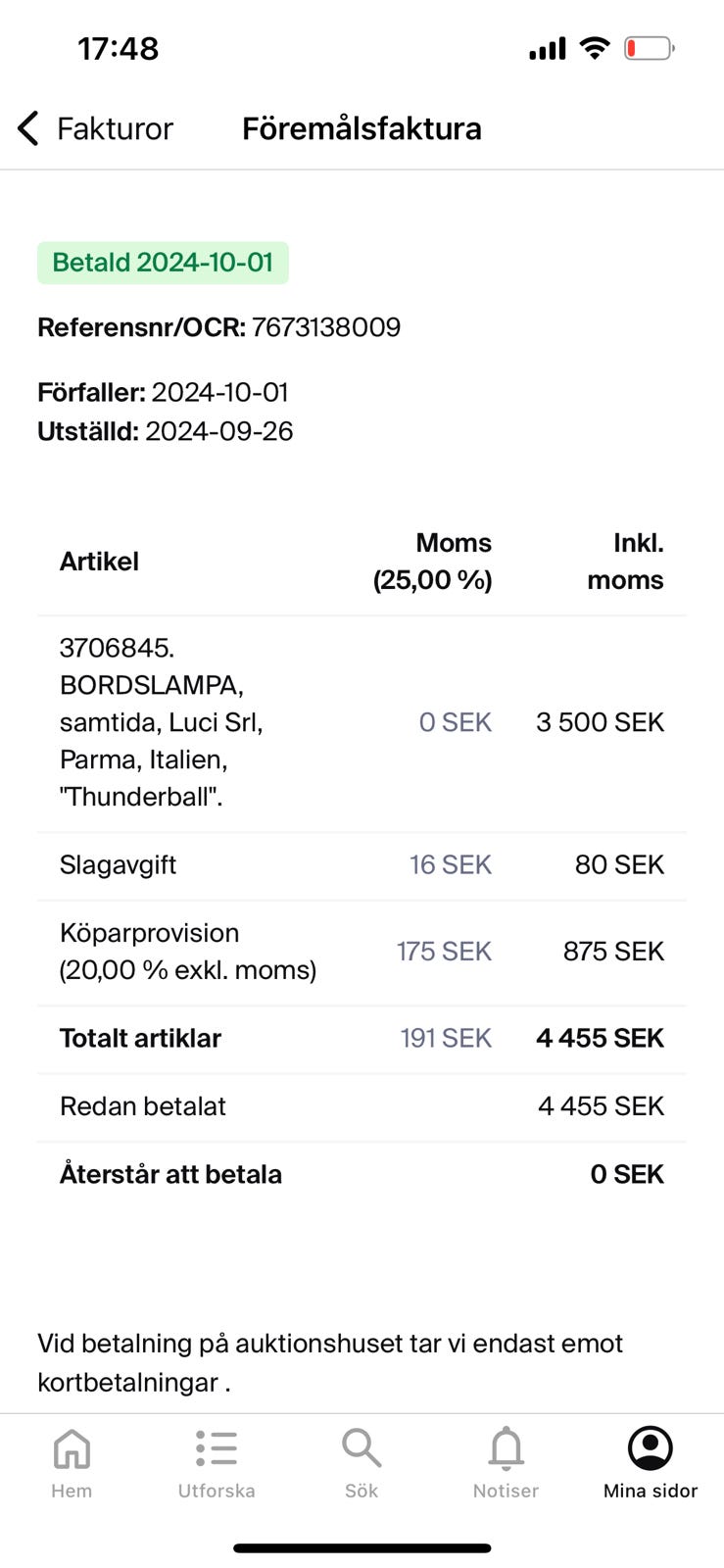The height and width of the screenshot is (1568, 724).
Task: Go back to Fakturor
Action: pos(115,128)
